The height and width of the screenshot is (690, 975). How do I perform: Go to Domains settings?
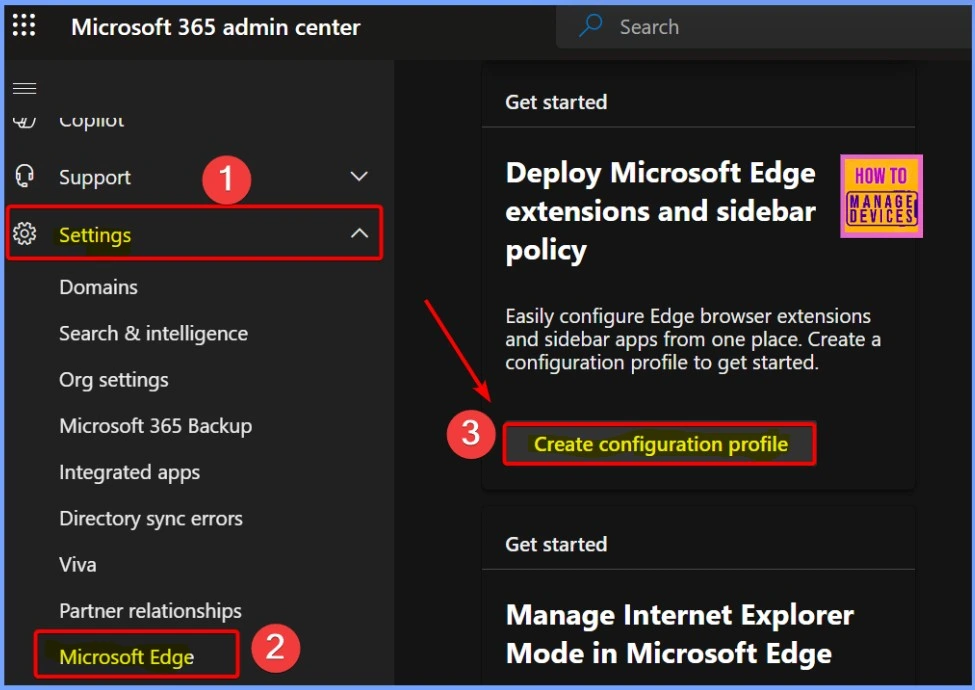pos(98,287)
